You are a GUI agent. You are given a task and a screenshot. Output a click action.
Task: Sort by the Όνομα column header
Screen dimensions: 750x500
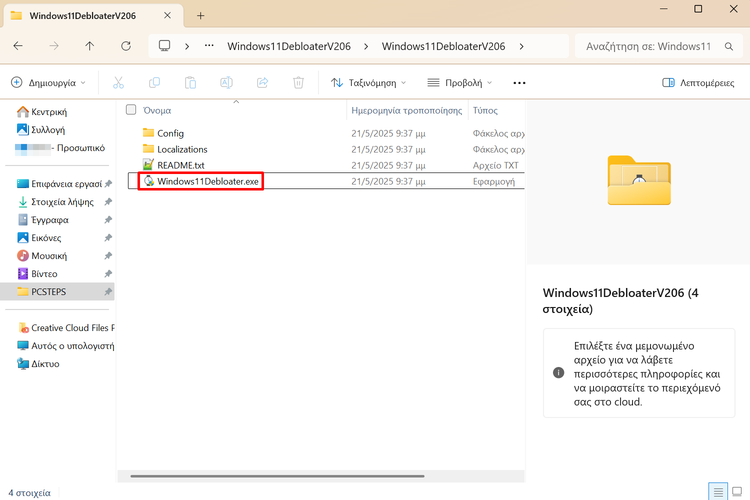click(157, 111)
